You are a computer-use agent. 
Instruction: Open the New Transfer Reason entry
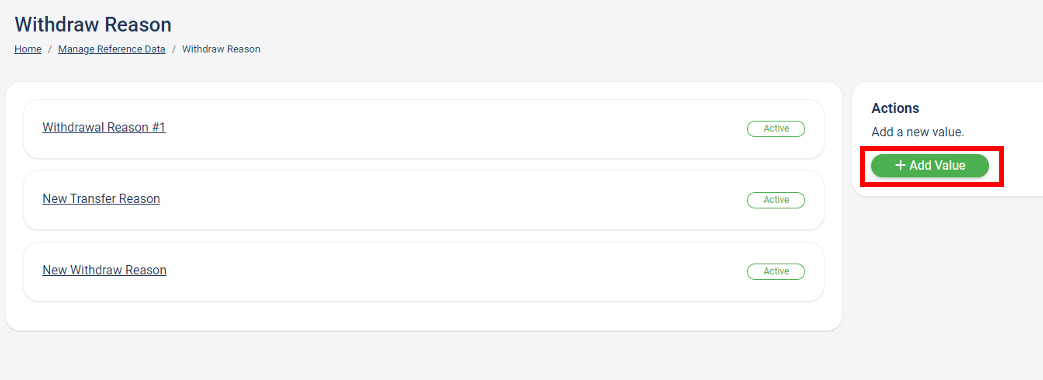pyautogui.click(x=101, y=198)
